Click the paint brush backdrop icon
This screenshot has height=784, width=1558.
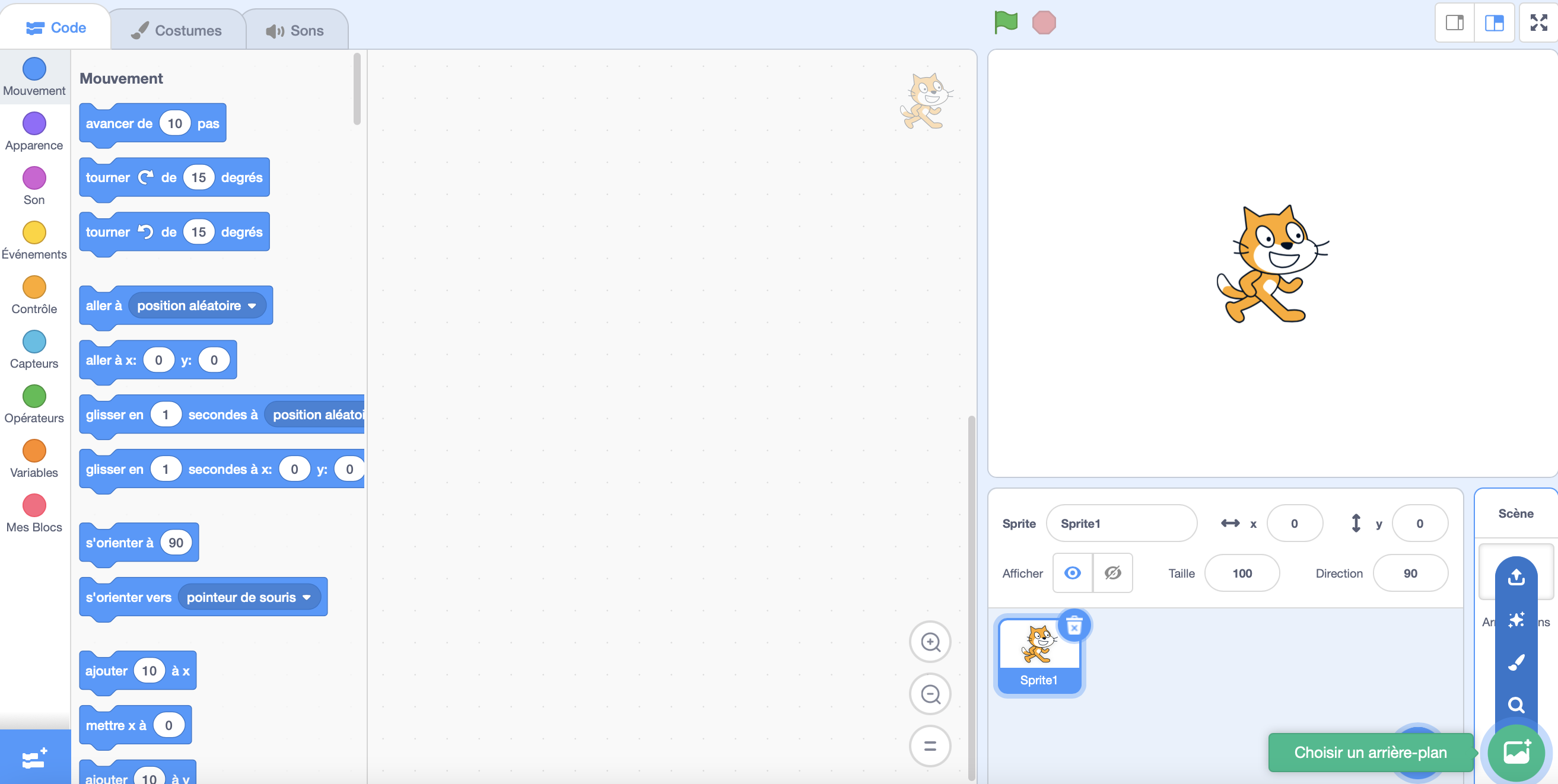click(1516, 662)
